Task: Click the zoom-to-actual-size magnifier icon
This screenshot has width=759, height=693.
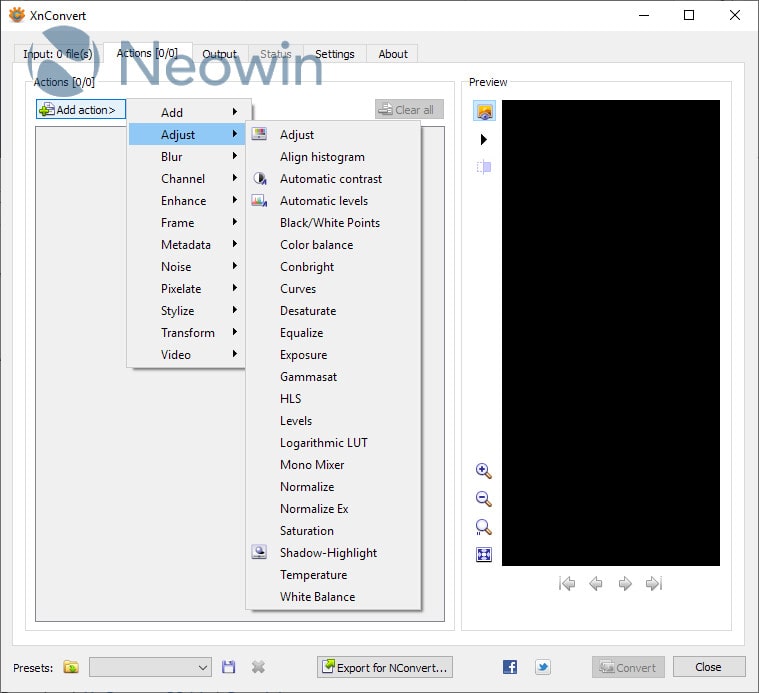Action: click(484, 527)
